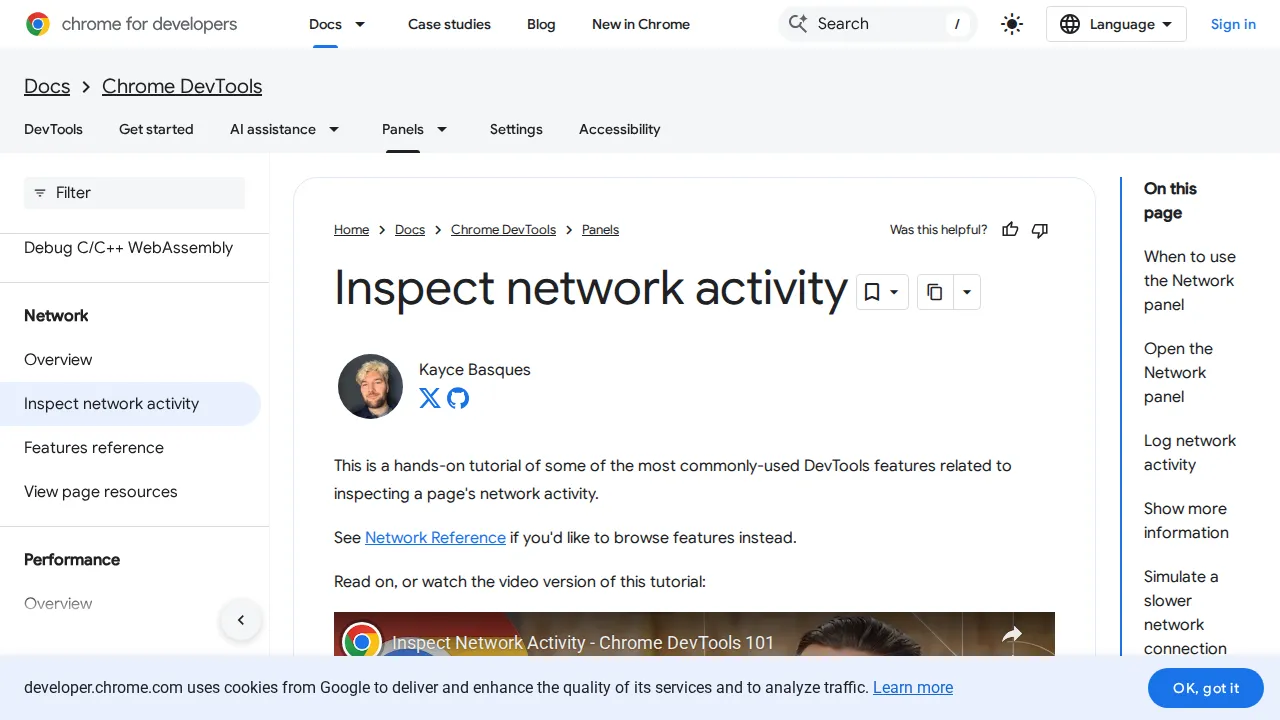Toggle the light/dark theme sun icon
This screenshot has width=1280, height=720.
[1011, 24]
